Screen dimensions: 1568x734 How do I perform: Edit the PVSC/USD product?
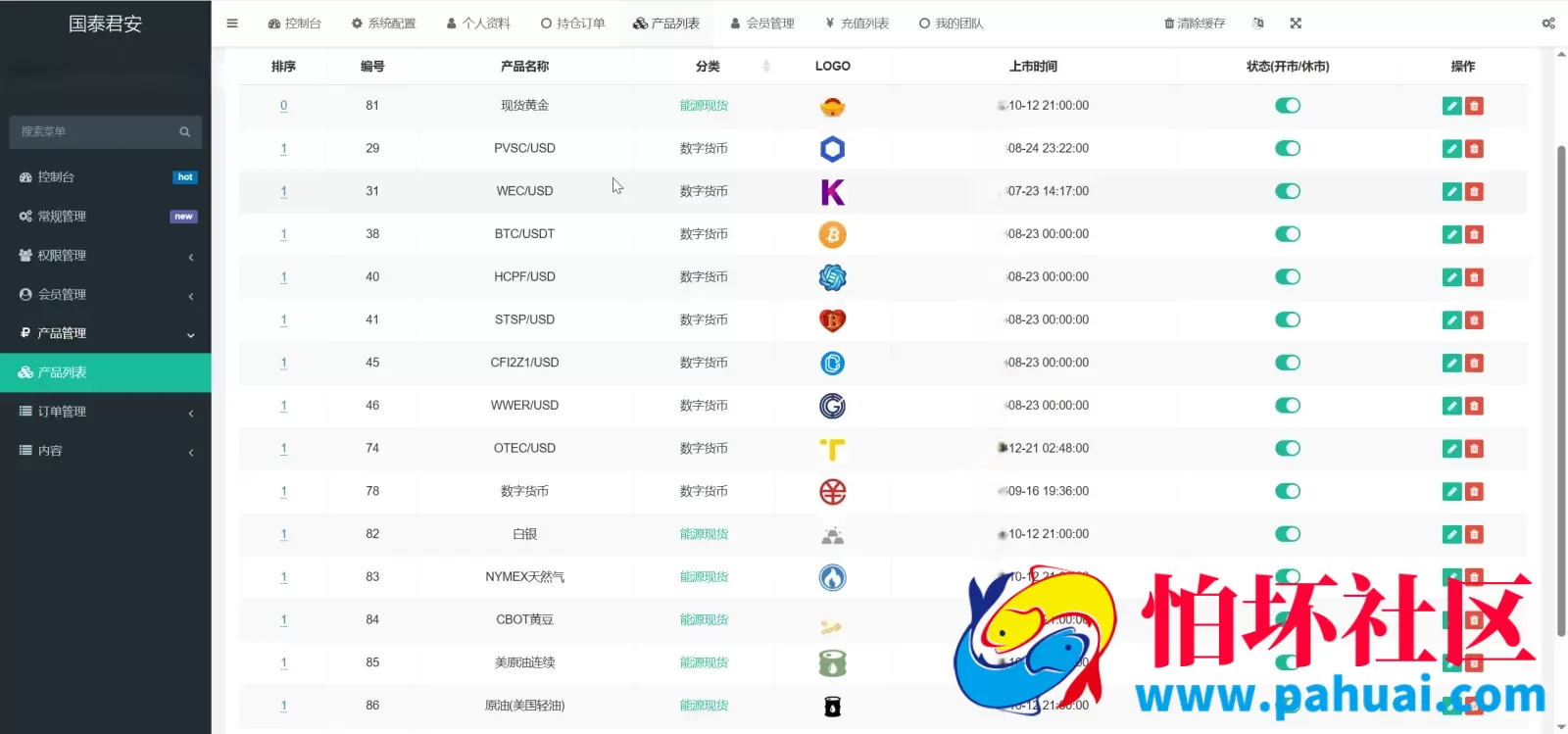(x=1452, y=149)
